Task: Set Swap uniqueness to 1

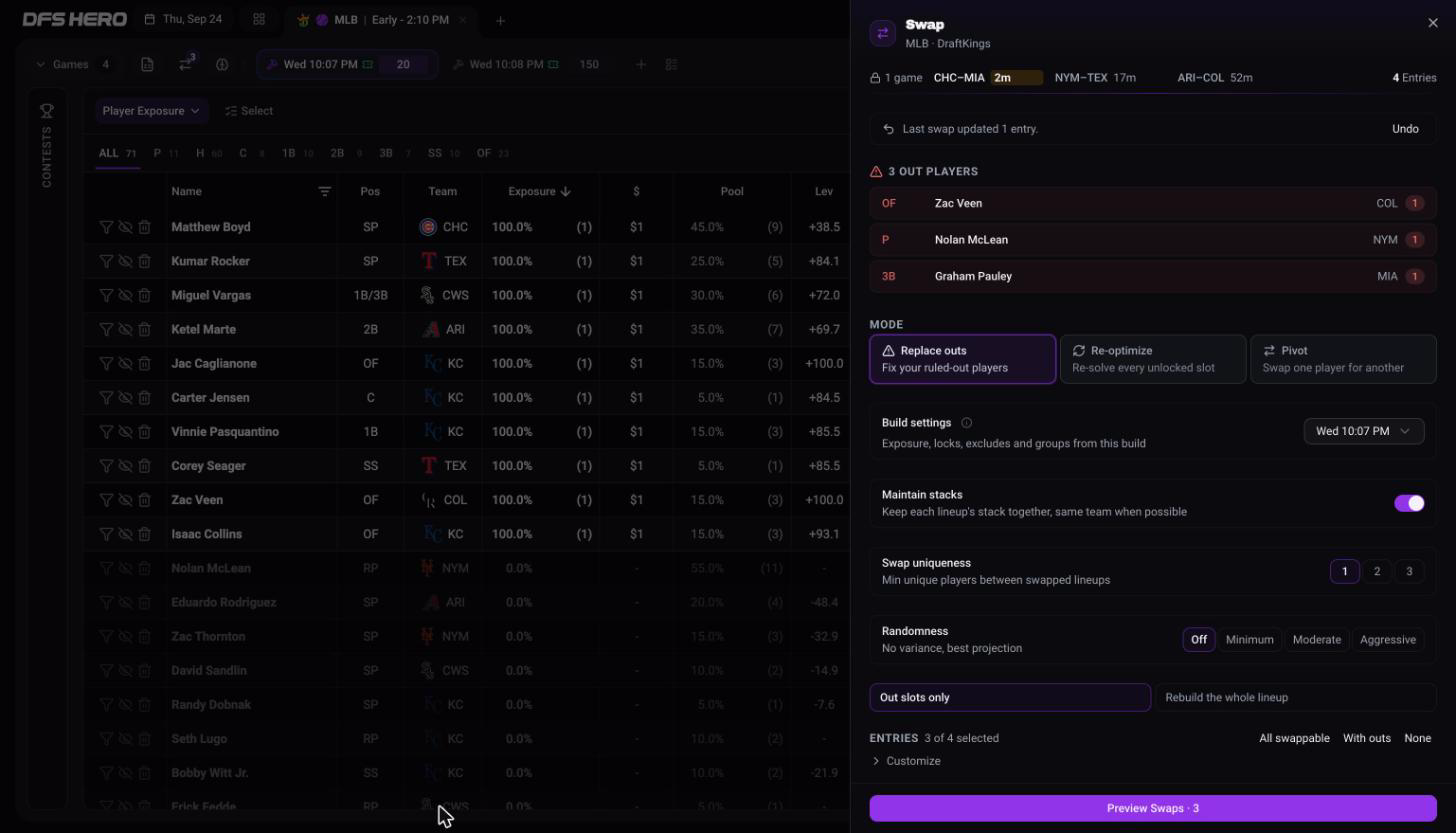Action: [x=1344, y=571]
